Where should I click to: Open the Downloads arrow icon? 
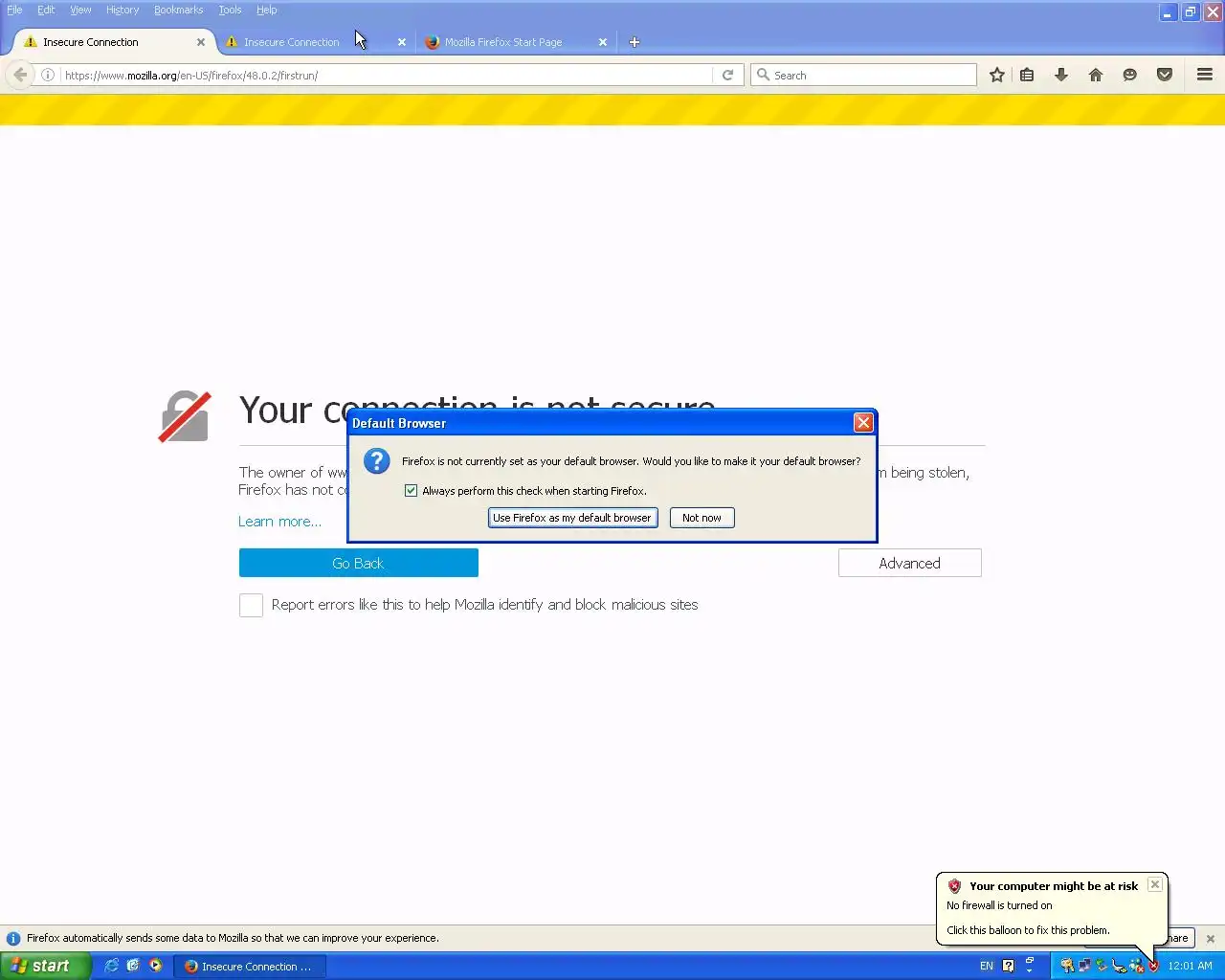coord(1061,75)
